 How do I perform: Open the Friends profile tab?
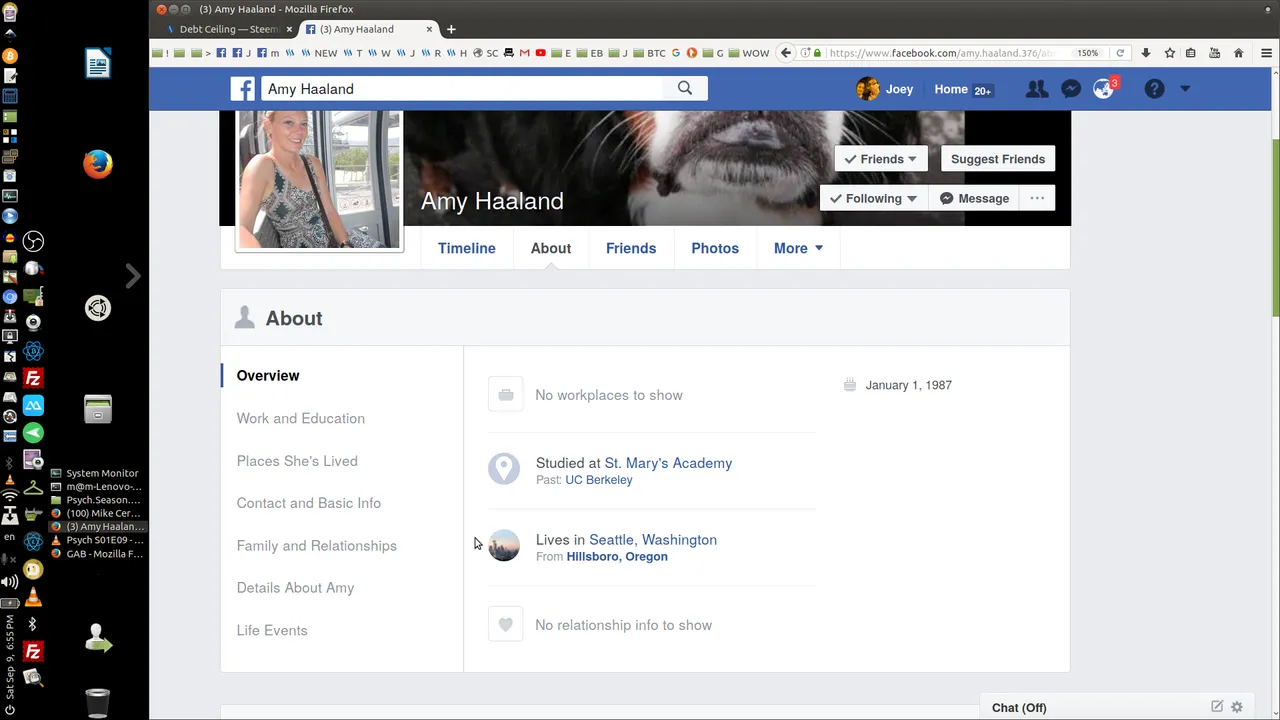point(631,248)
